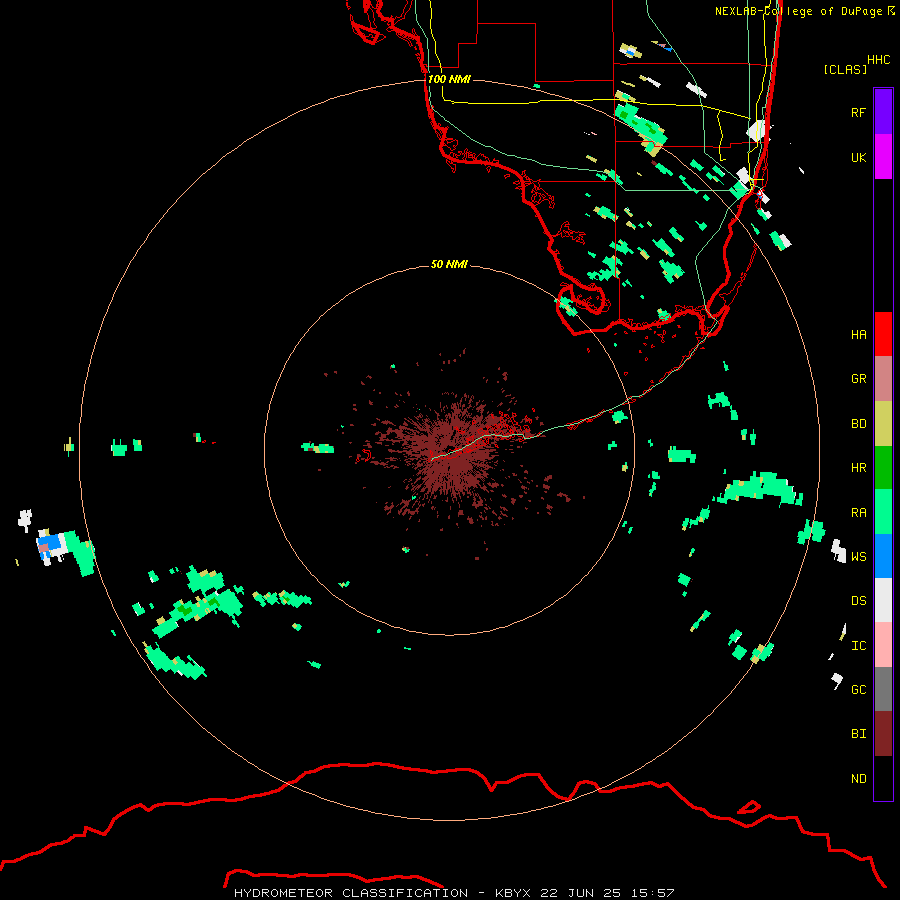Click the GC legend label
The height and width of the screenshot is (900, 900).
[x=858, y=690]
